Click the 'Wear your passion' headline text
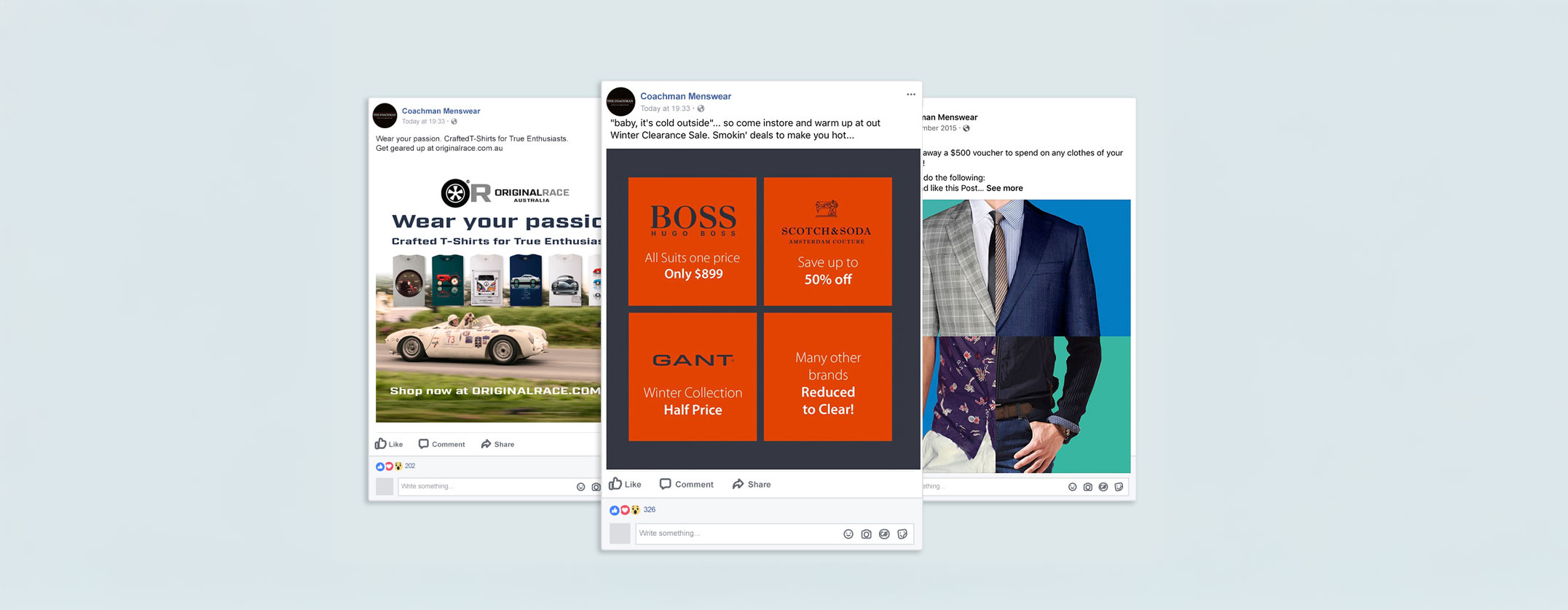The height and width of the screenshot is (610, 1568). (x=497, y=222)
